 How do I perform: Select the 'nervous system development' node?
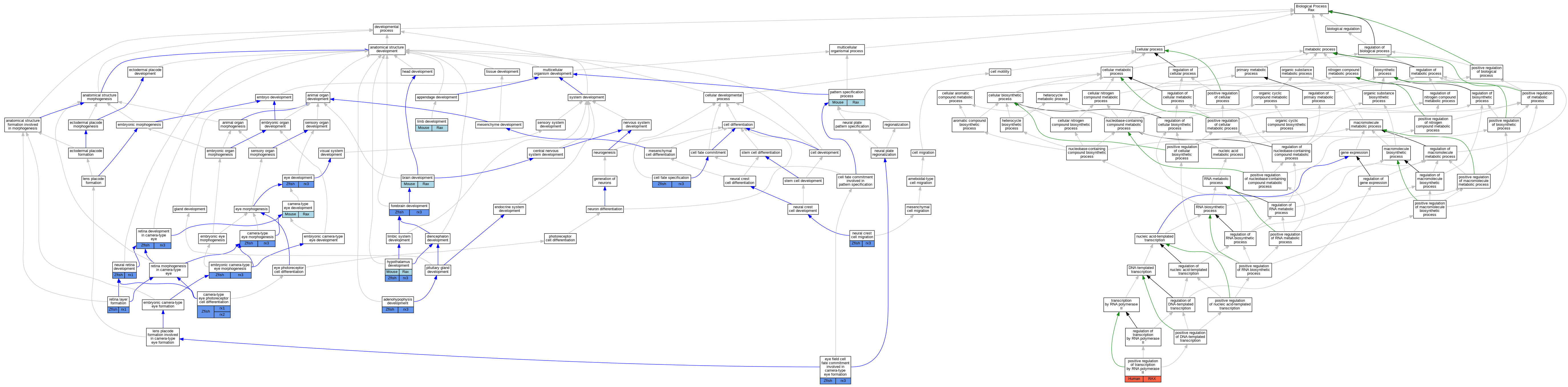coord(636,125)
